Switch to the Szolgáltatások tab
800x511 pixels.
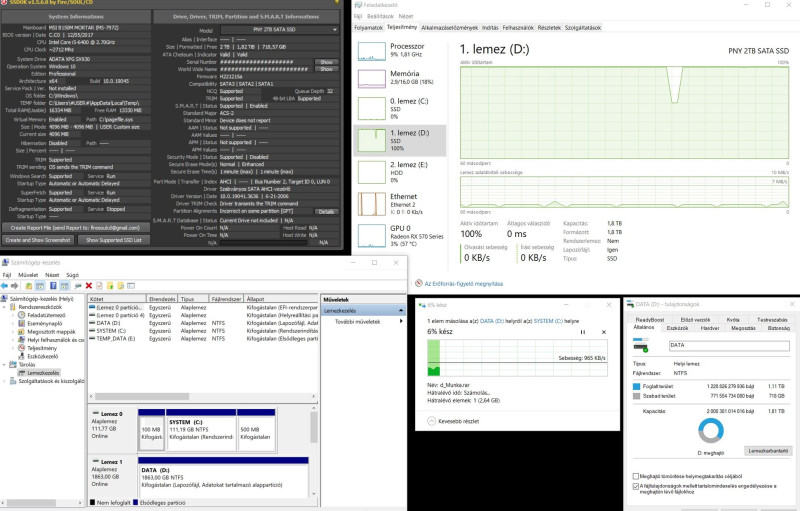(583, 28)
